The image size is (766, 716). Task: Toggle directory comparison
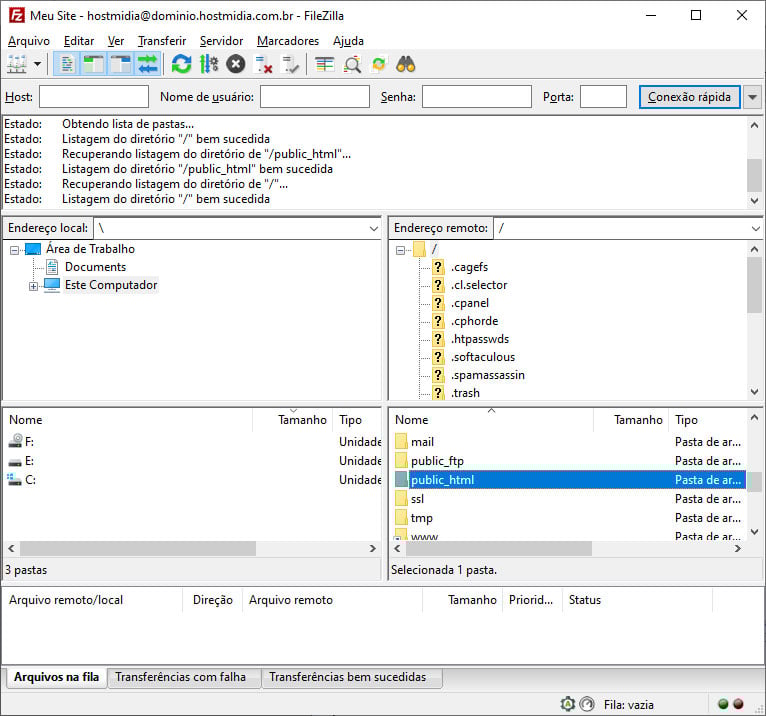point(352,64)
